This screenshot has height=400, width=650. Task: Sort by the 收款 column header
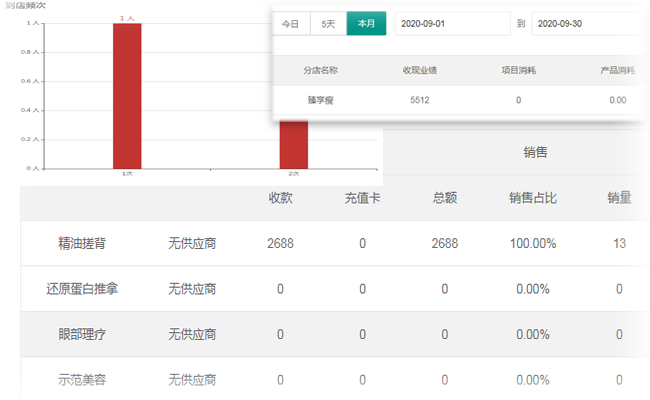point(280,198)
